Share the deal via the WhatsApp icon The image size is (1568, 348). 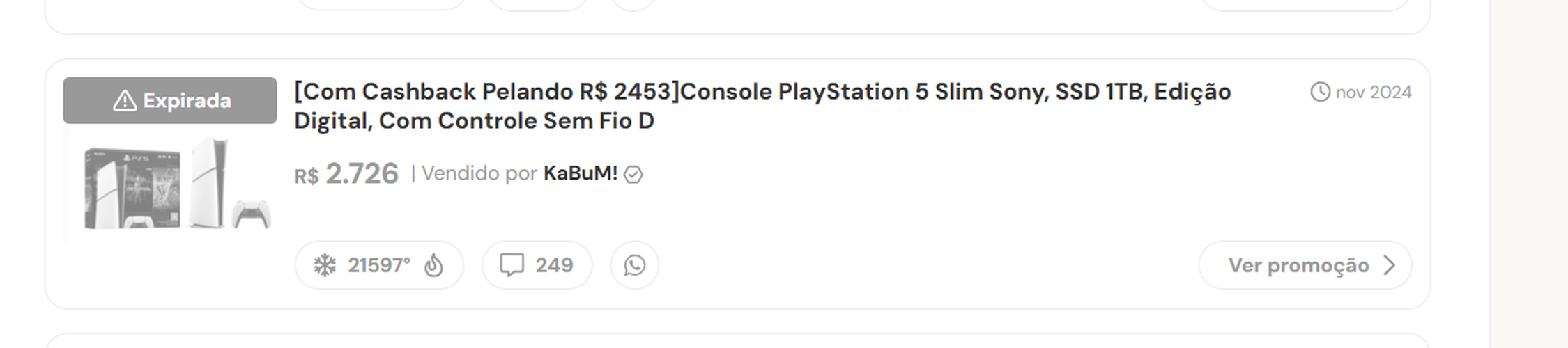(634, 265)
